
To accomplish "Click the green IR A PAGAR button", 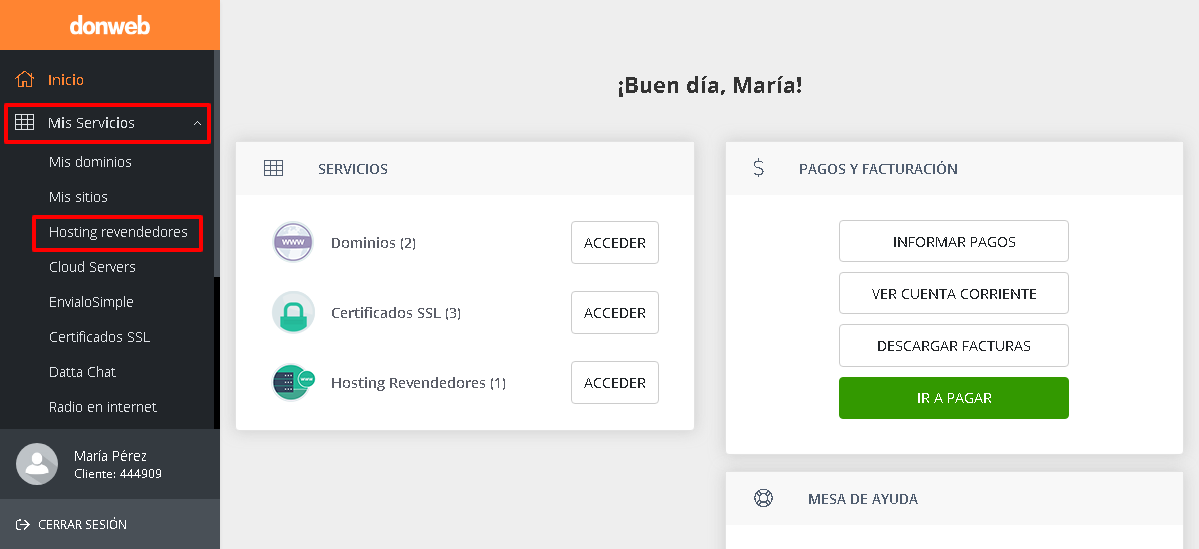I will click(954, 398).
